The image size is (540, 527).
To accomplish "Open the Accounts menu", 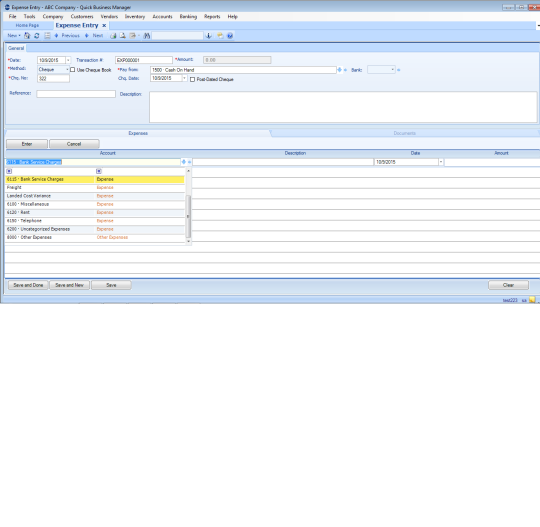I will (x=162, y=17).
